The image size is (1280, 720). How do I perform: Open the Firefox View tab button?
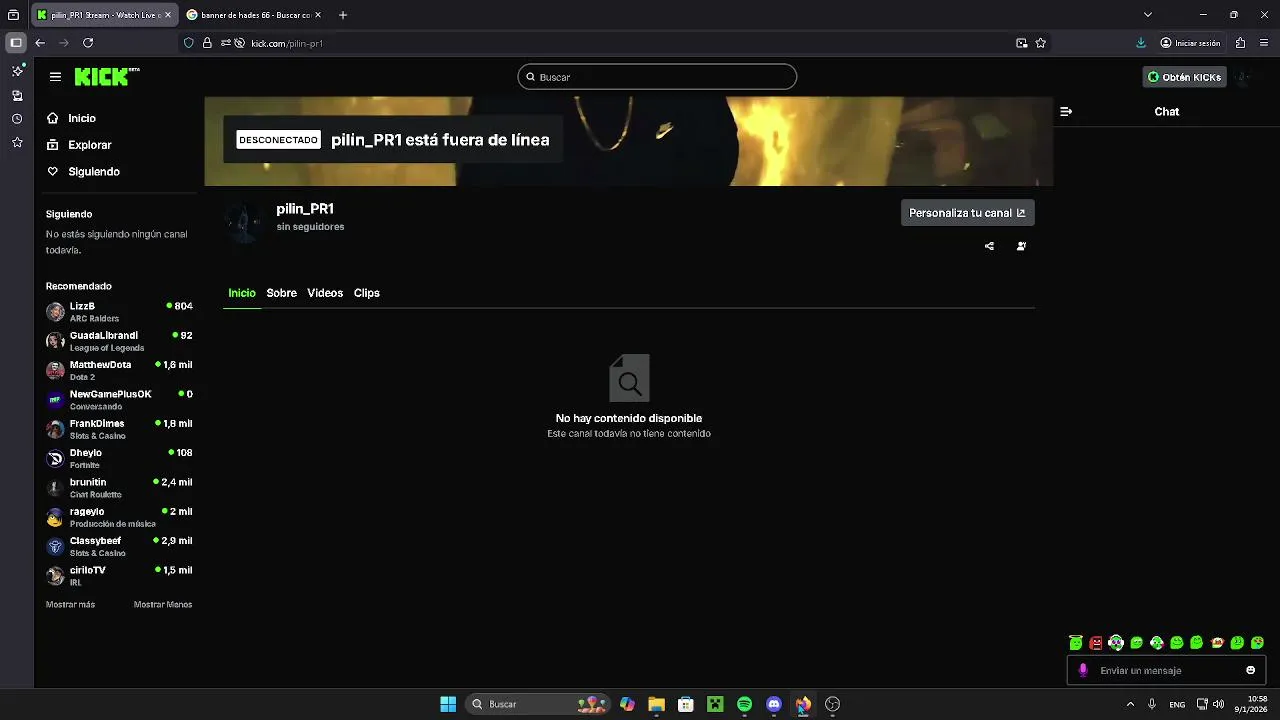[x=13, y=15]
